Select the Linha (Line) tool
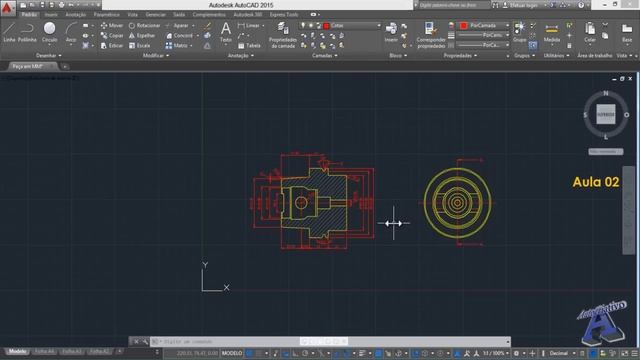This screenshot has width=640, height=360. pos(9,32)
